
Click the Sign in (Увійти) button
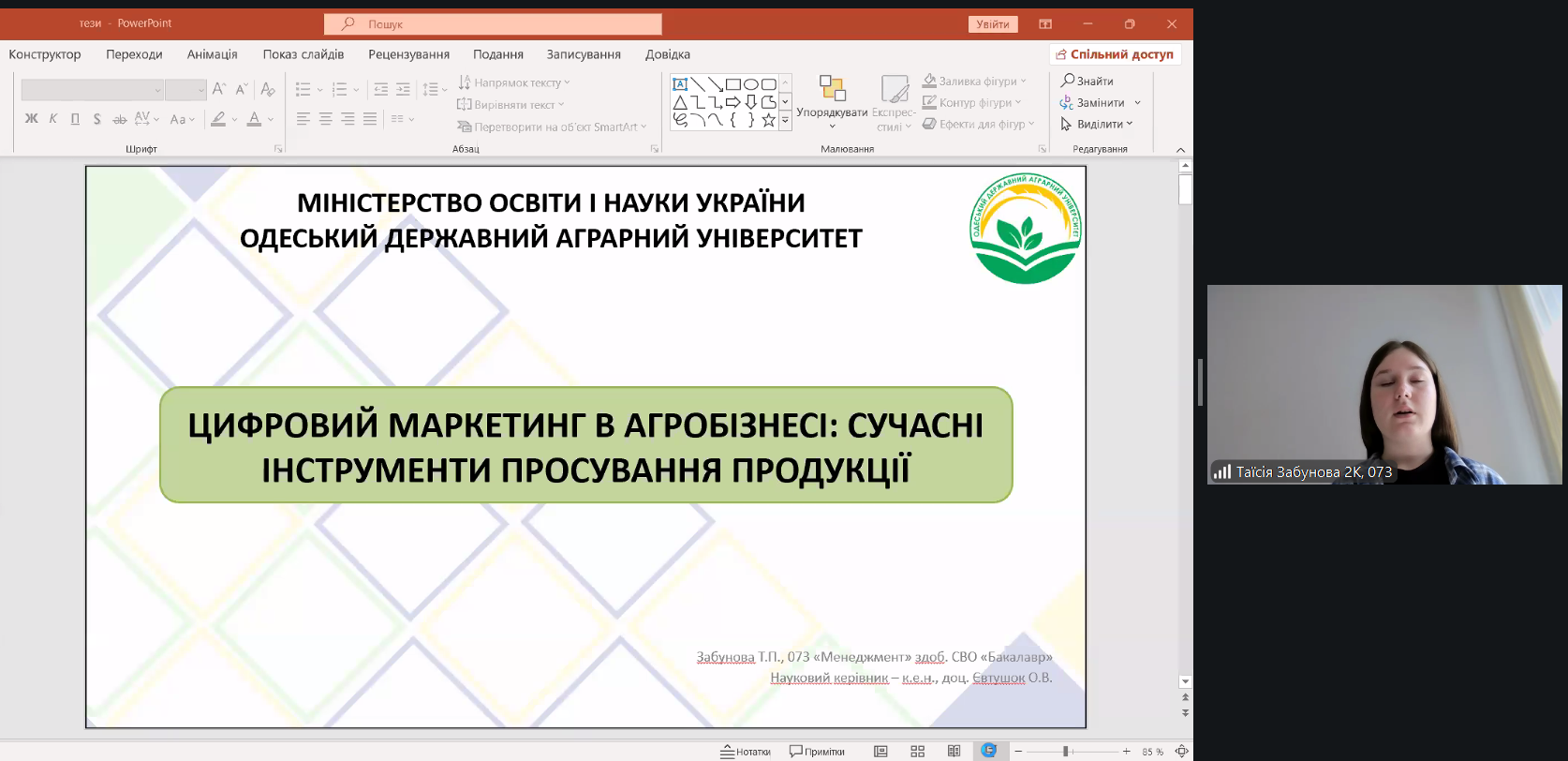click(x=992, y=24)
